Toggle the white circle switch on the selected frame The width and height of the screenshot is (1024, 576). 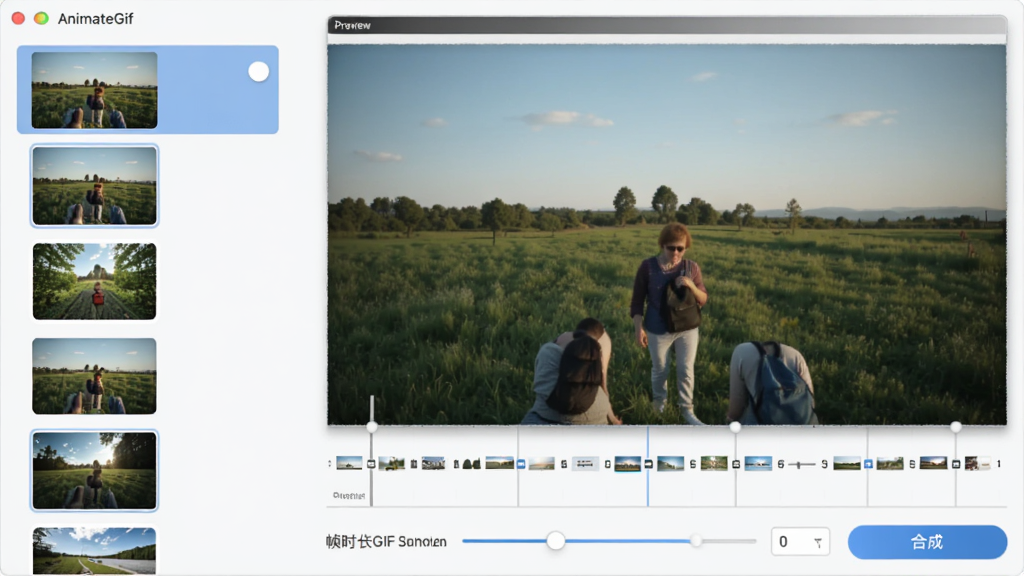click(x=259, y=72)
